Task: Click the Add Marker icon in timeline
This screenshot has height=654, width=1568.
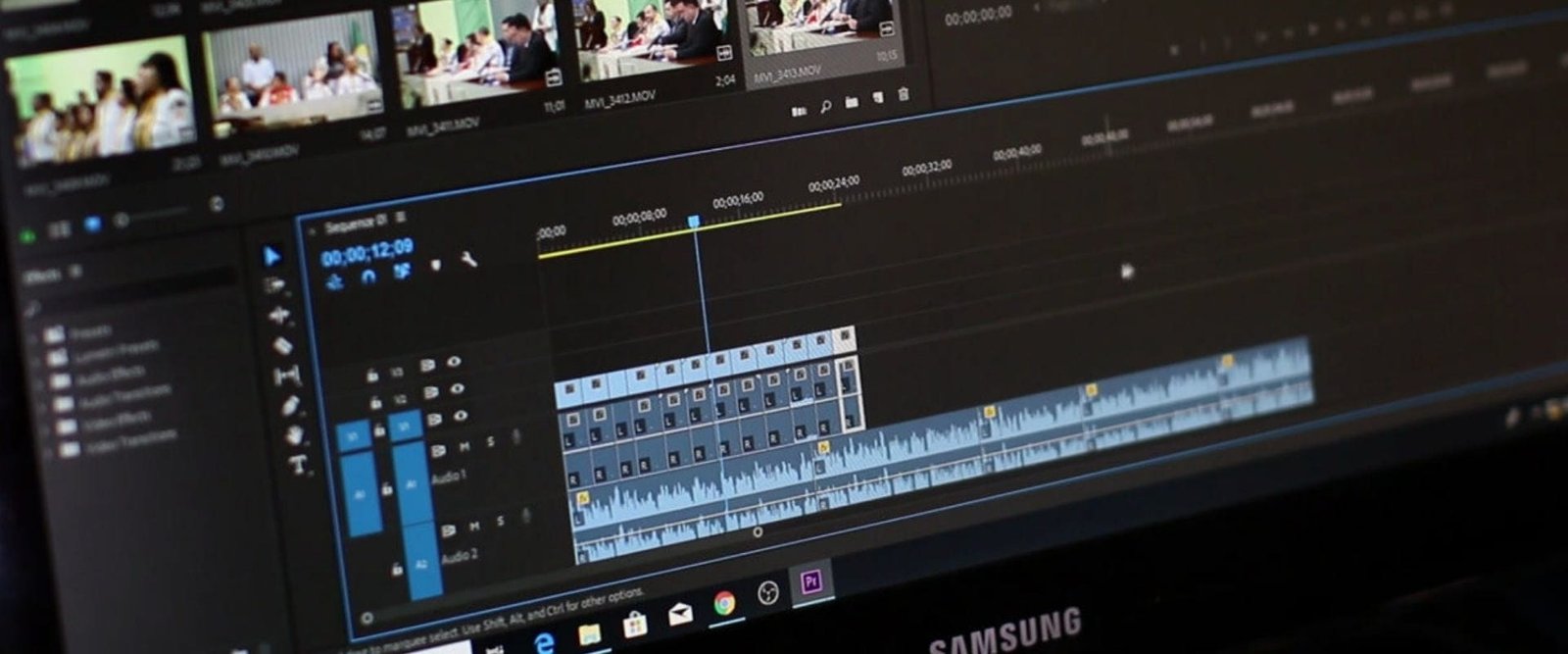Action: (435, 265)
